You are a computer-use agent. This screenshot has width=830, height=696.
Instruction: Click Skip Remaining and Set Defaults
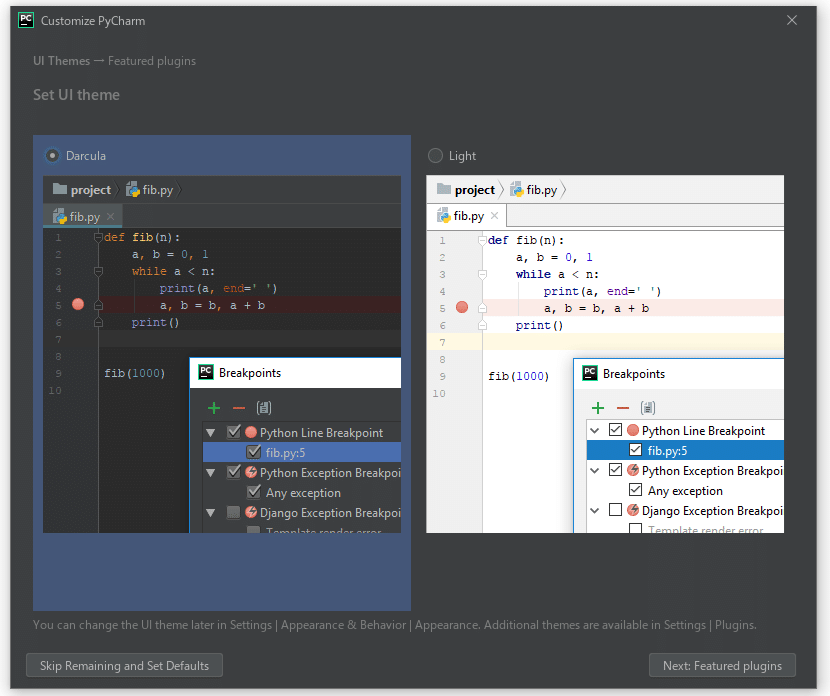click(x=124, y=665)
